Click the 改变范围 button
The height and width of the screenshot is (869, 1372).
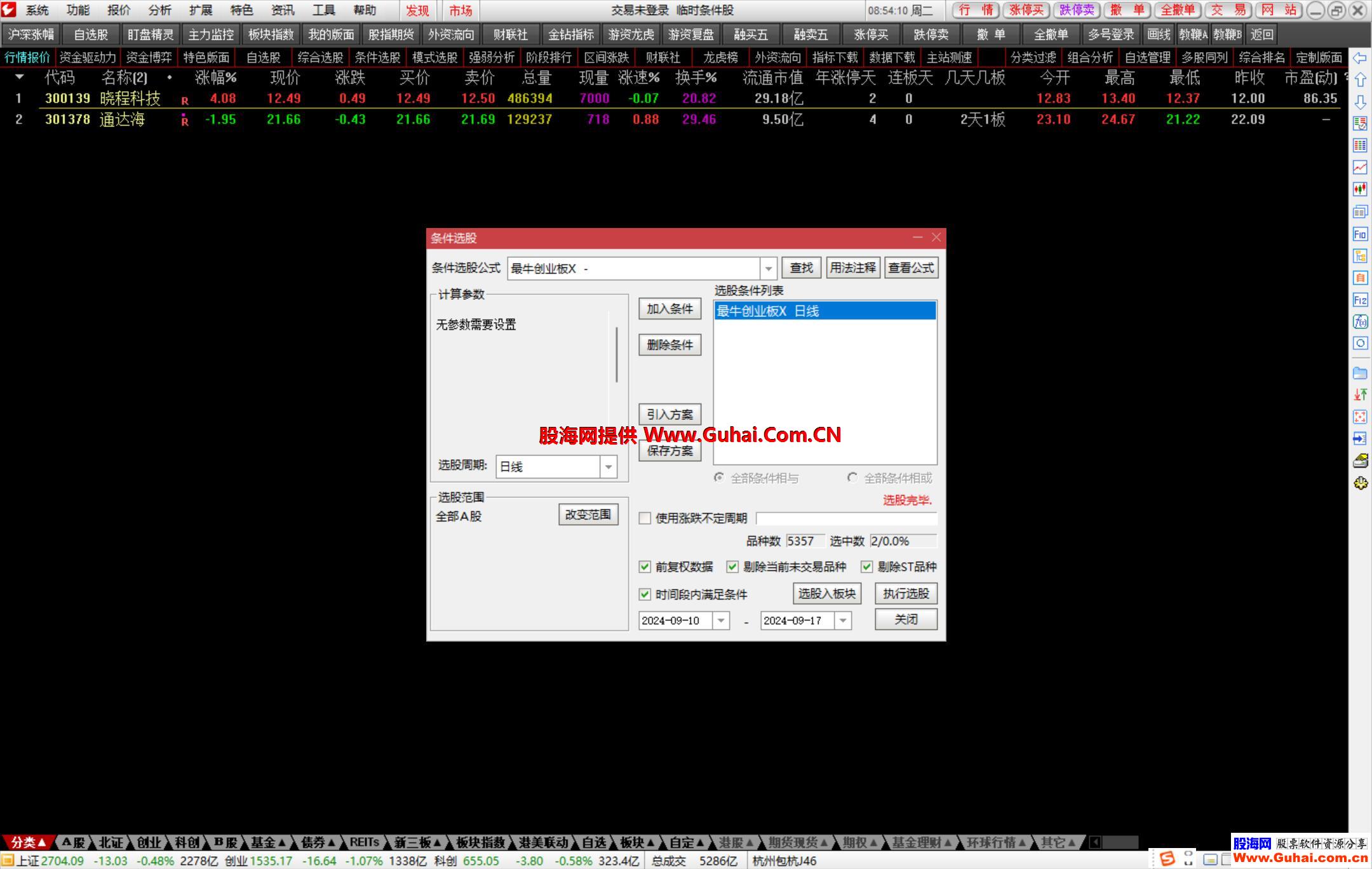588,515
